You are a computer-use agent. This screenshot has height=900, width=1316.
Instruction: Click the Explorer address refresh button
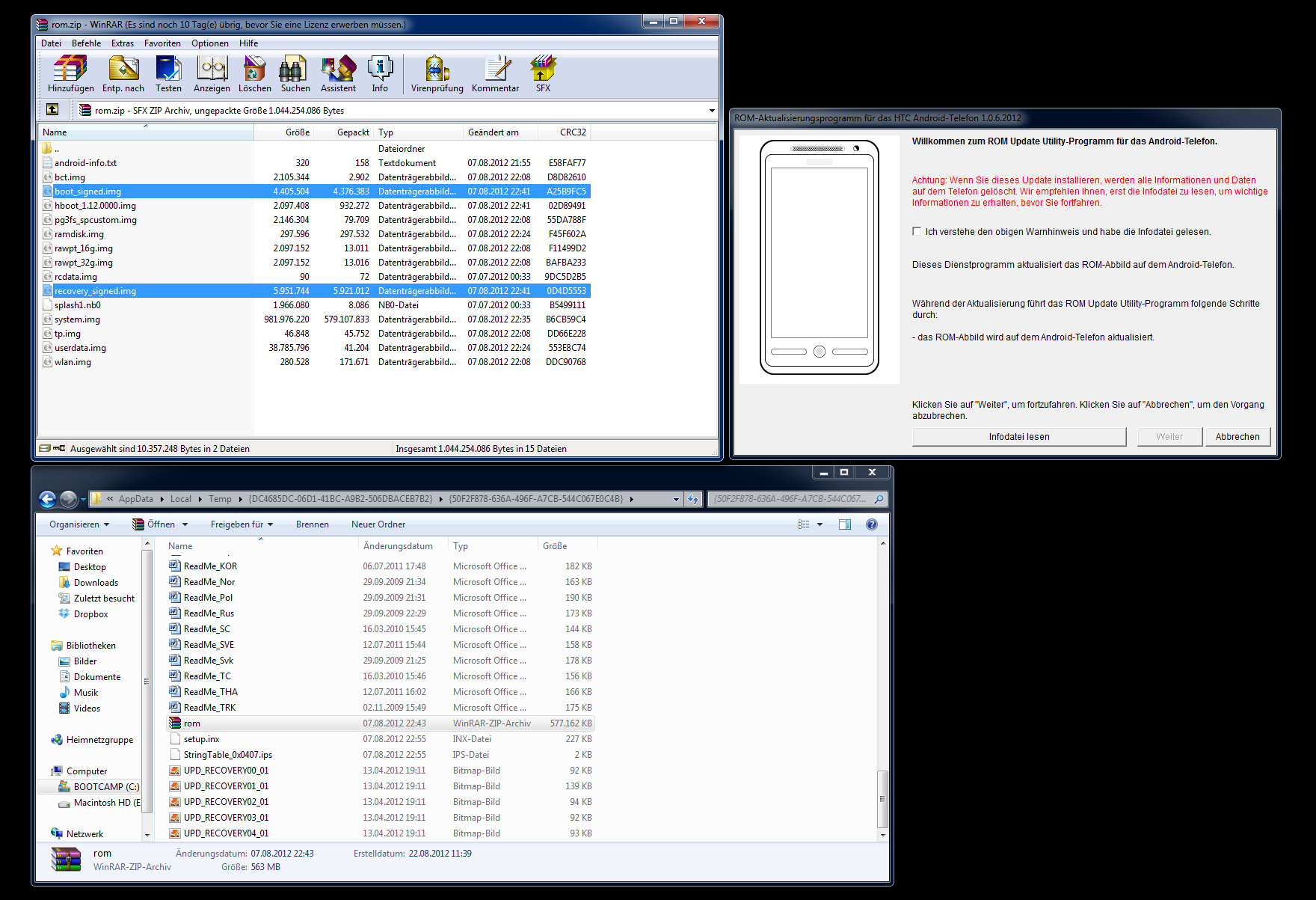(x=693, y=499)
